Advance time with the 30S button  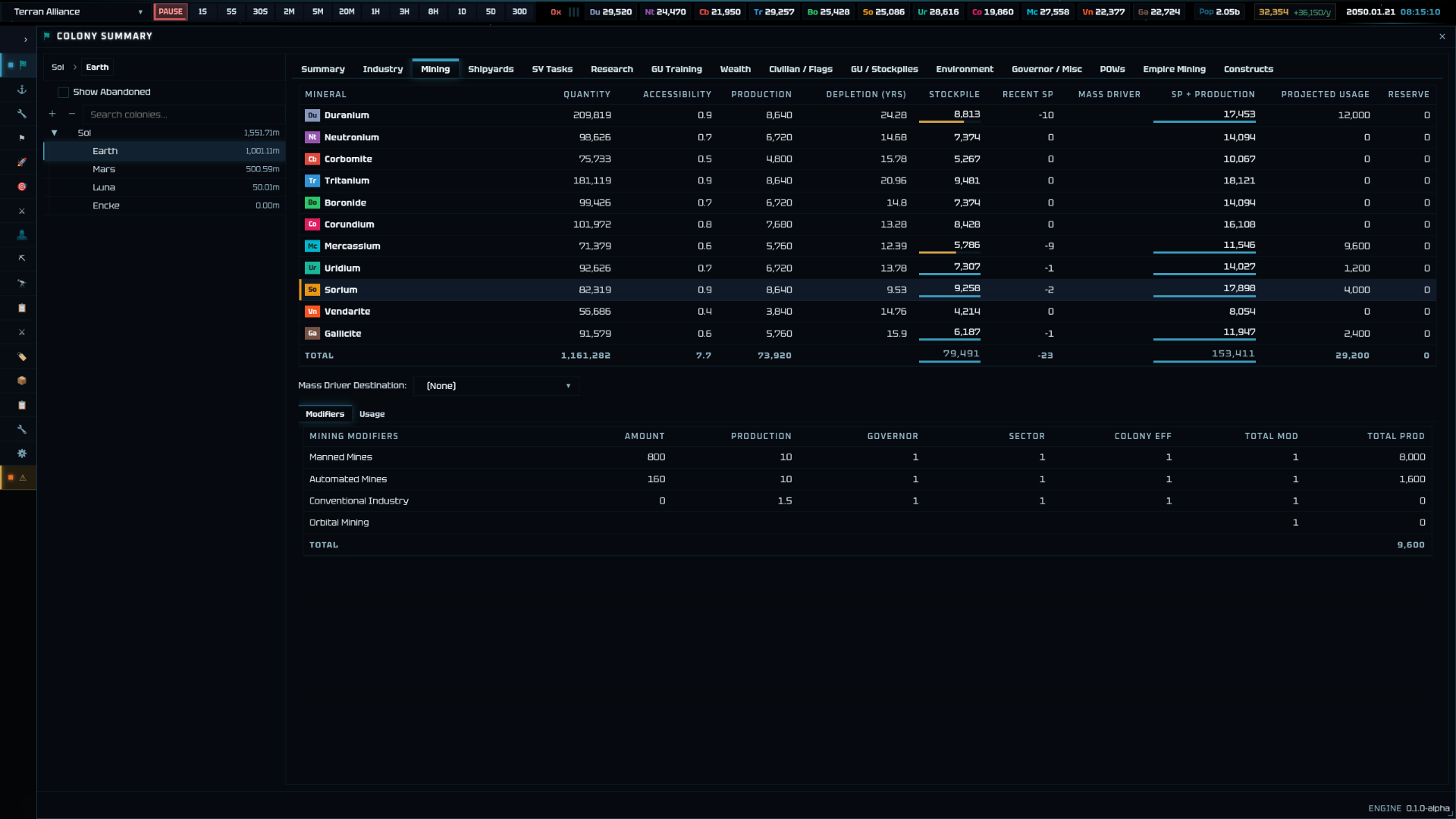coord(260,11)
